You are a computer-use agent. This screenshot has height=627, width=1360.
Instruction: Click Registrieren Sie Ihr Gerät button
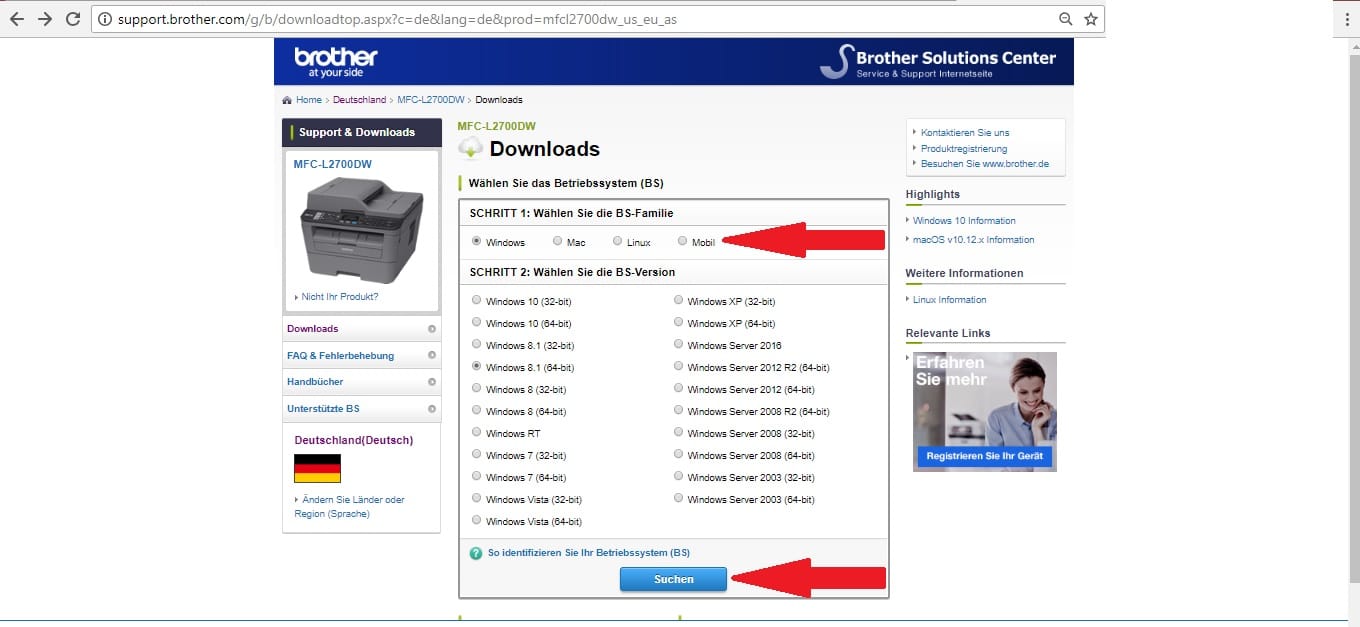point(984,456)
